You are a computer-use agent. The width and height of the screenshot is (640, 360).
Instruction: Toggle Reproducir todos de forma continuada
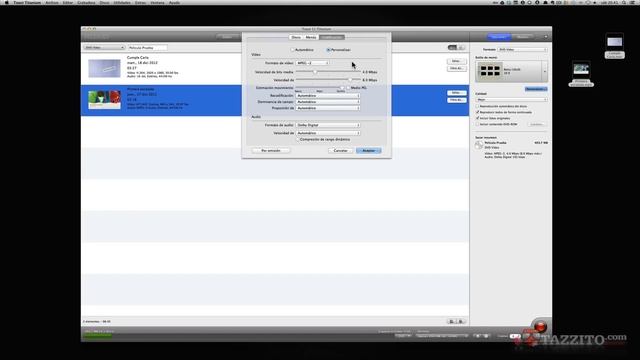point(478,112)
